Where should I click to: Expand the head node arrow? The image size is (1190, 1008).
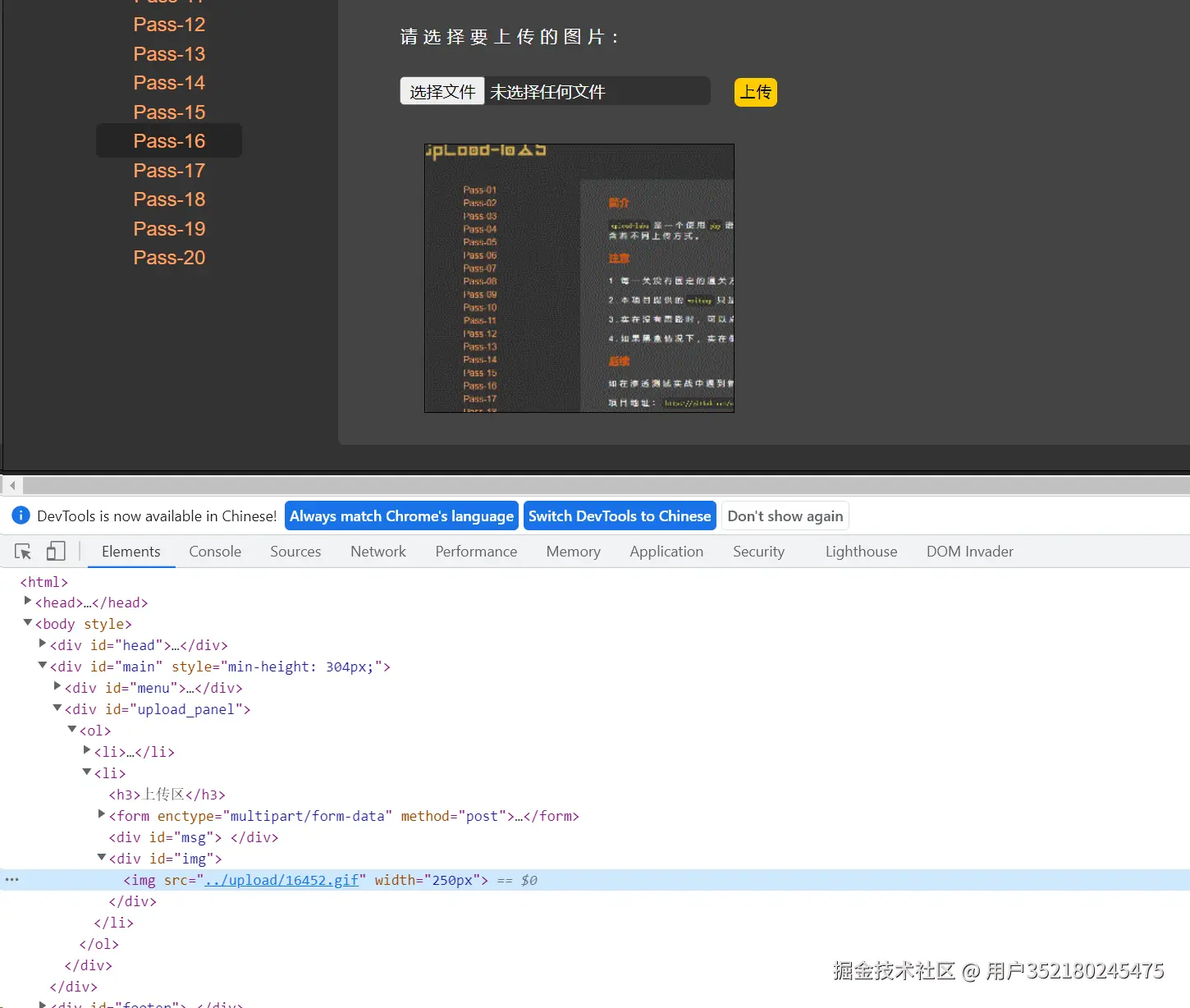click(x=28, y=602)
